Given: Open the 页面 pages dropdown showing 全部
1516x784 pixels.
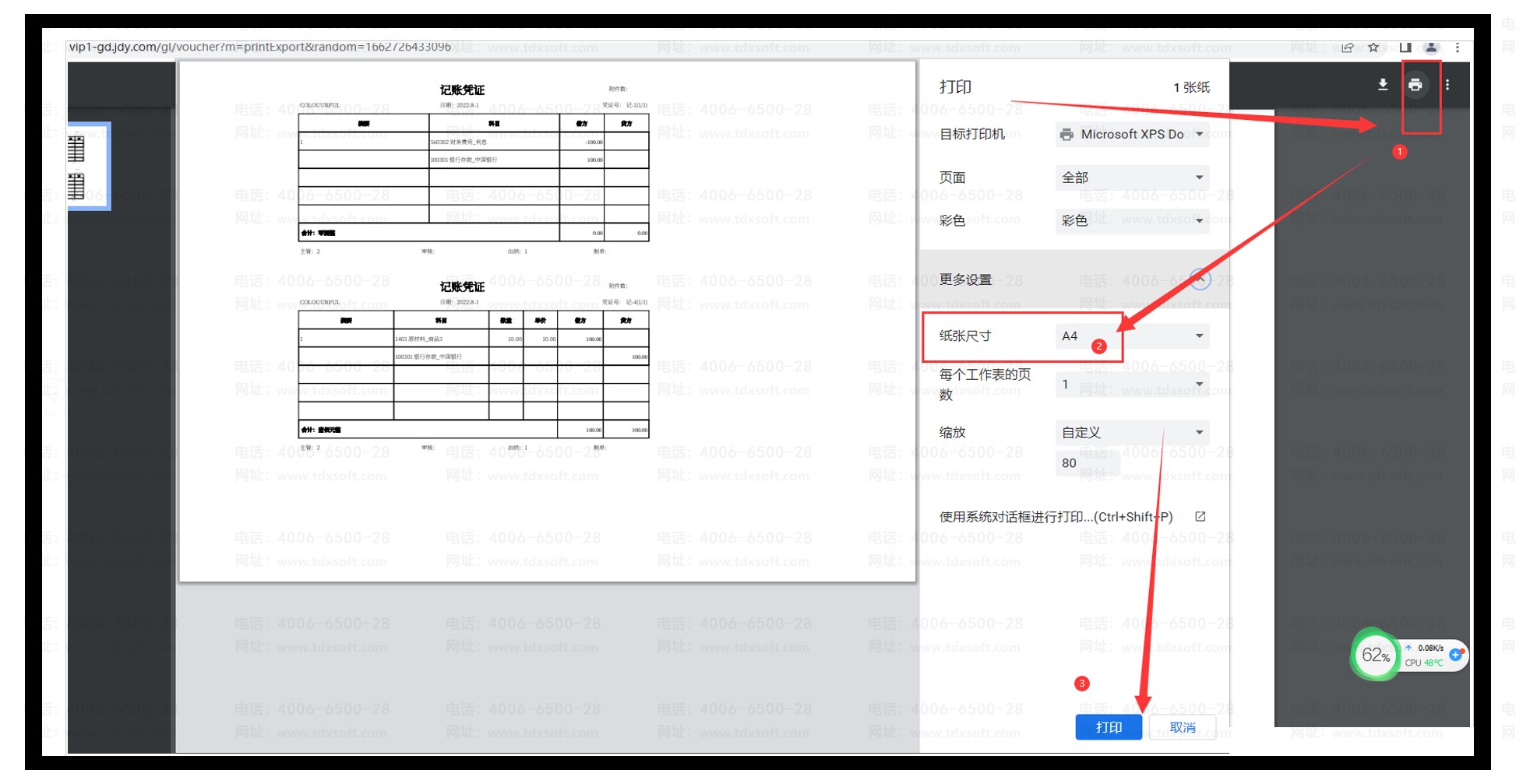Looking at the screenshot, I should 1132,178.
